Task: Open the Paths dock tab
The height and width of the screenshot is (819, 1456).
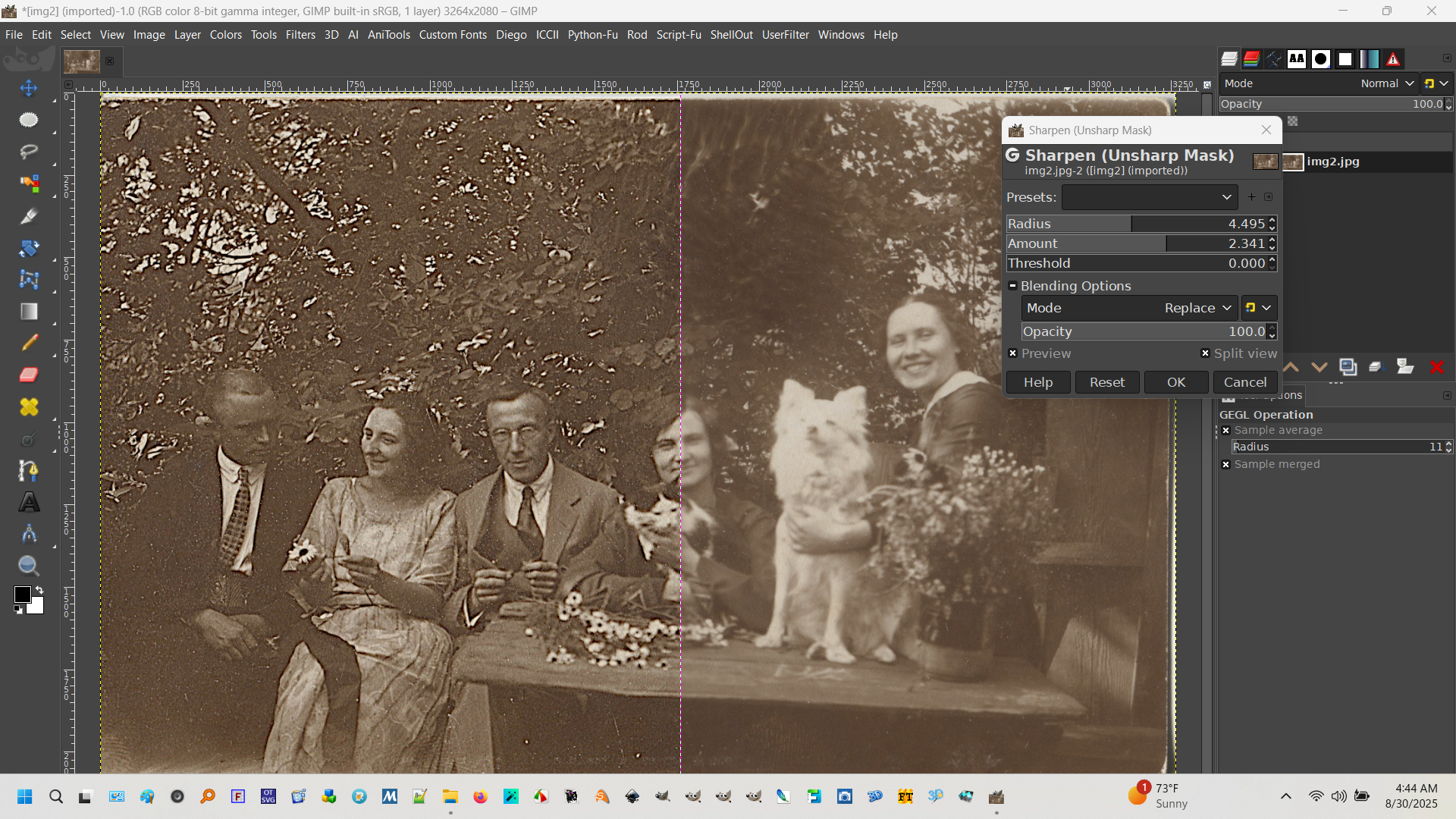Action: 1274,58
